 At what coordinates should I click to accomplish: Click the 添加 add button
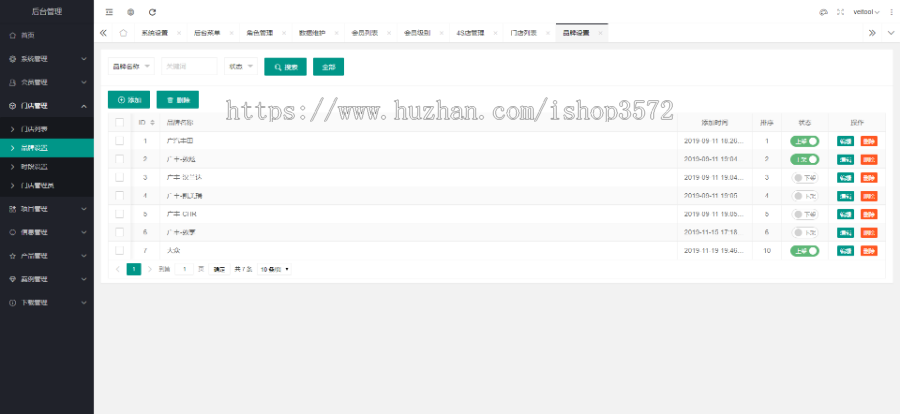tap(129, 100)
